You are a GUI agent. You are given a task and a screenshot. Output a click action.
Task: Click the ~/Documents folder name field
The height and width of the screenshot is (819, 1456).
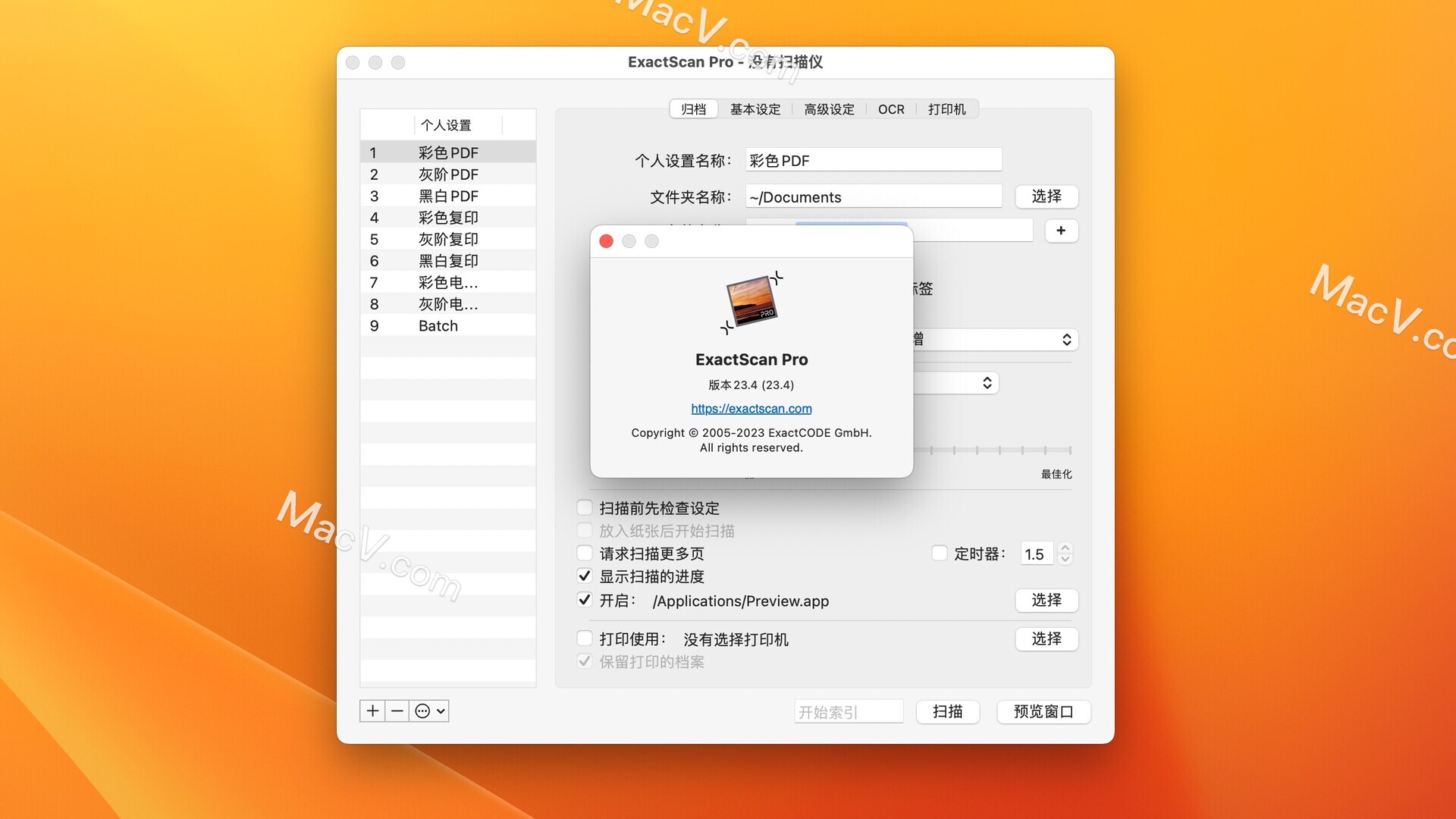pos(874,196)
